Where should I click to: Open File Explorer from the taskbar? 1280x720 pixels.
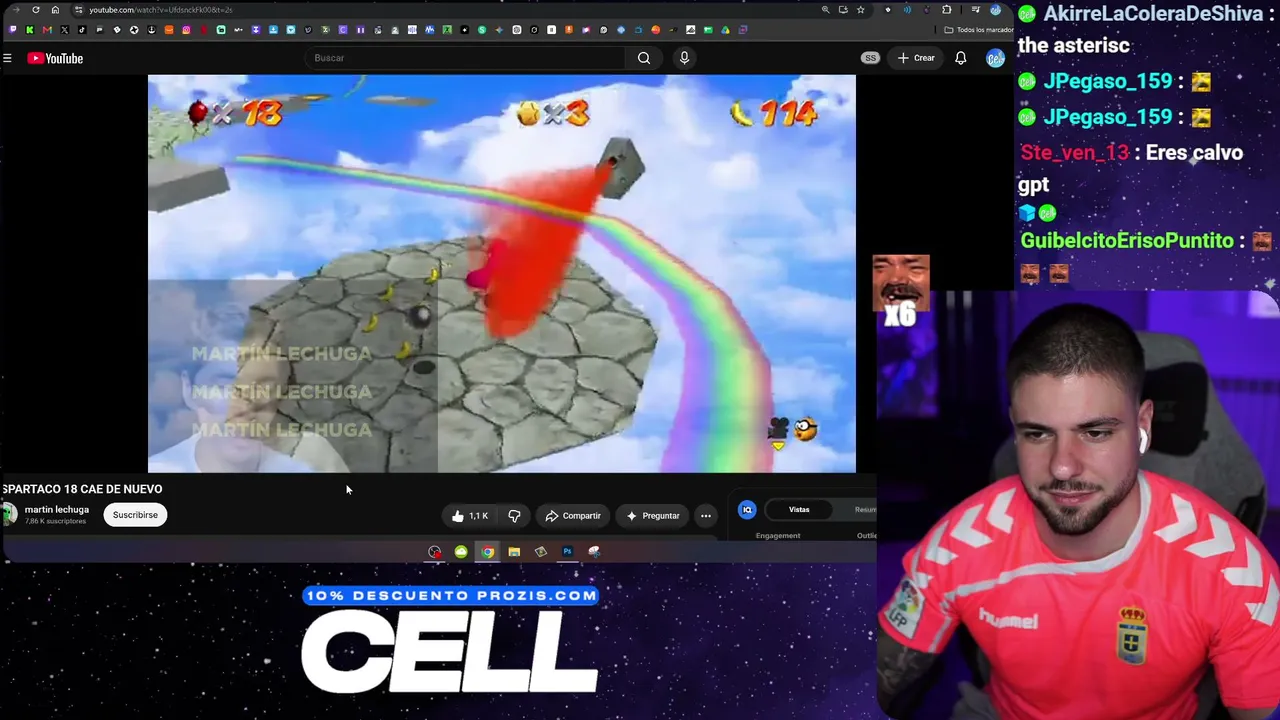(x=514, y=552)
